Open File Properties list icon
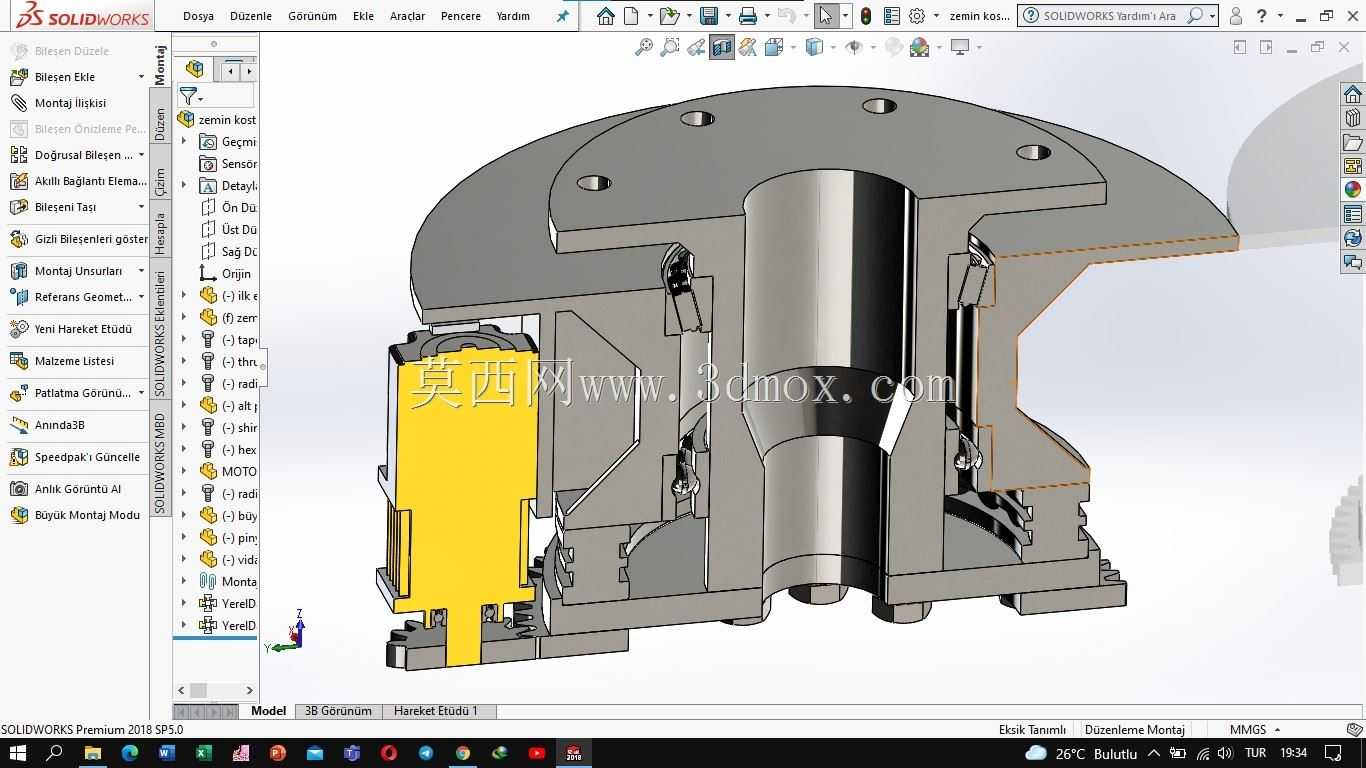 click(x=891, y=16)
